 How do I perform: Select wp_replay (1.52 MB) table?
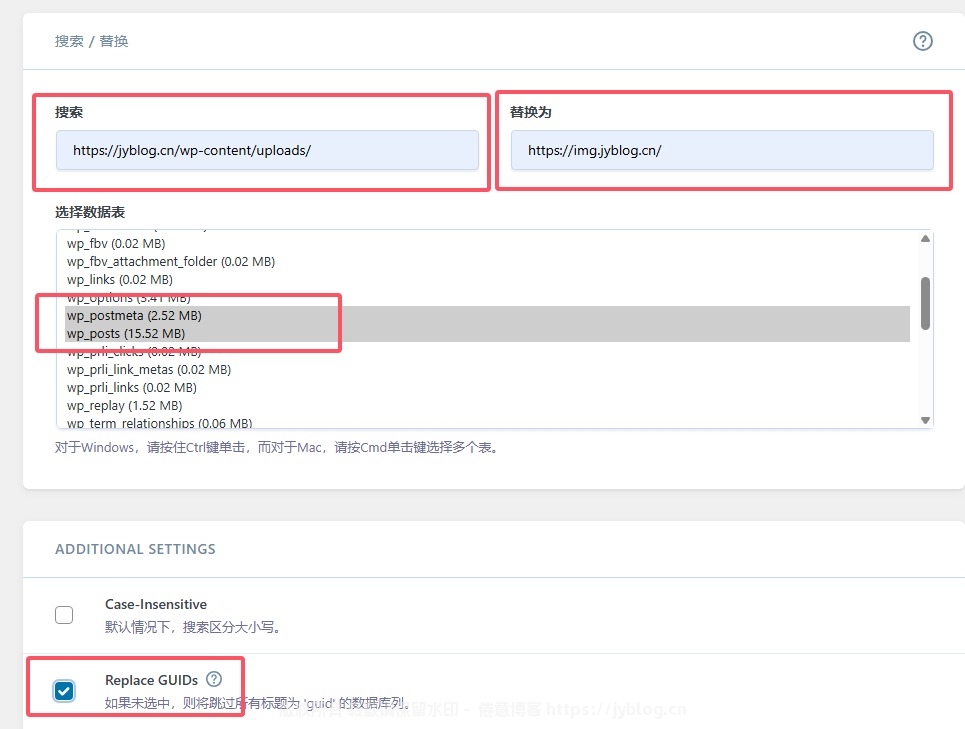[487, 405]
